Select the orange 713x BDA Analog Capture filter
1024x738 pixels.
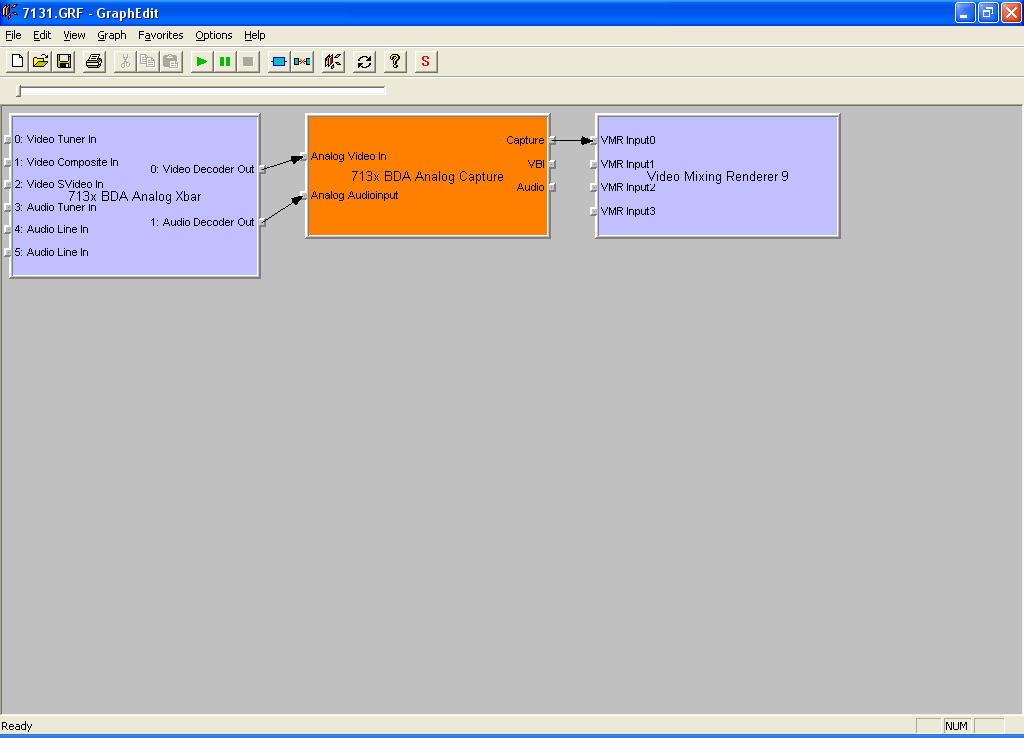(x=427, y=176)
